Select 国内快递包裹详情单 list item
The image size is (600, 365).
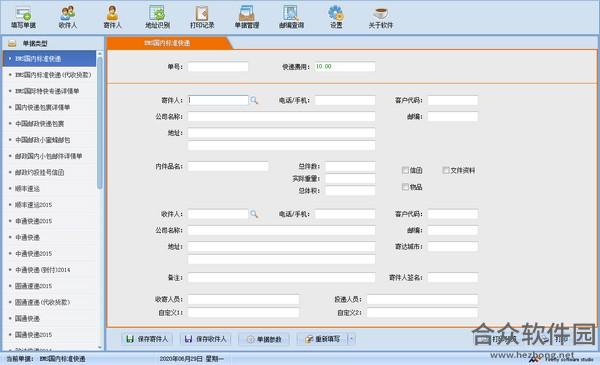(x=49, y=108)
